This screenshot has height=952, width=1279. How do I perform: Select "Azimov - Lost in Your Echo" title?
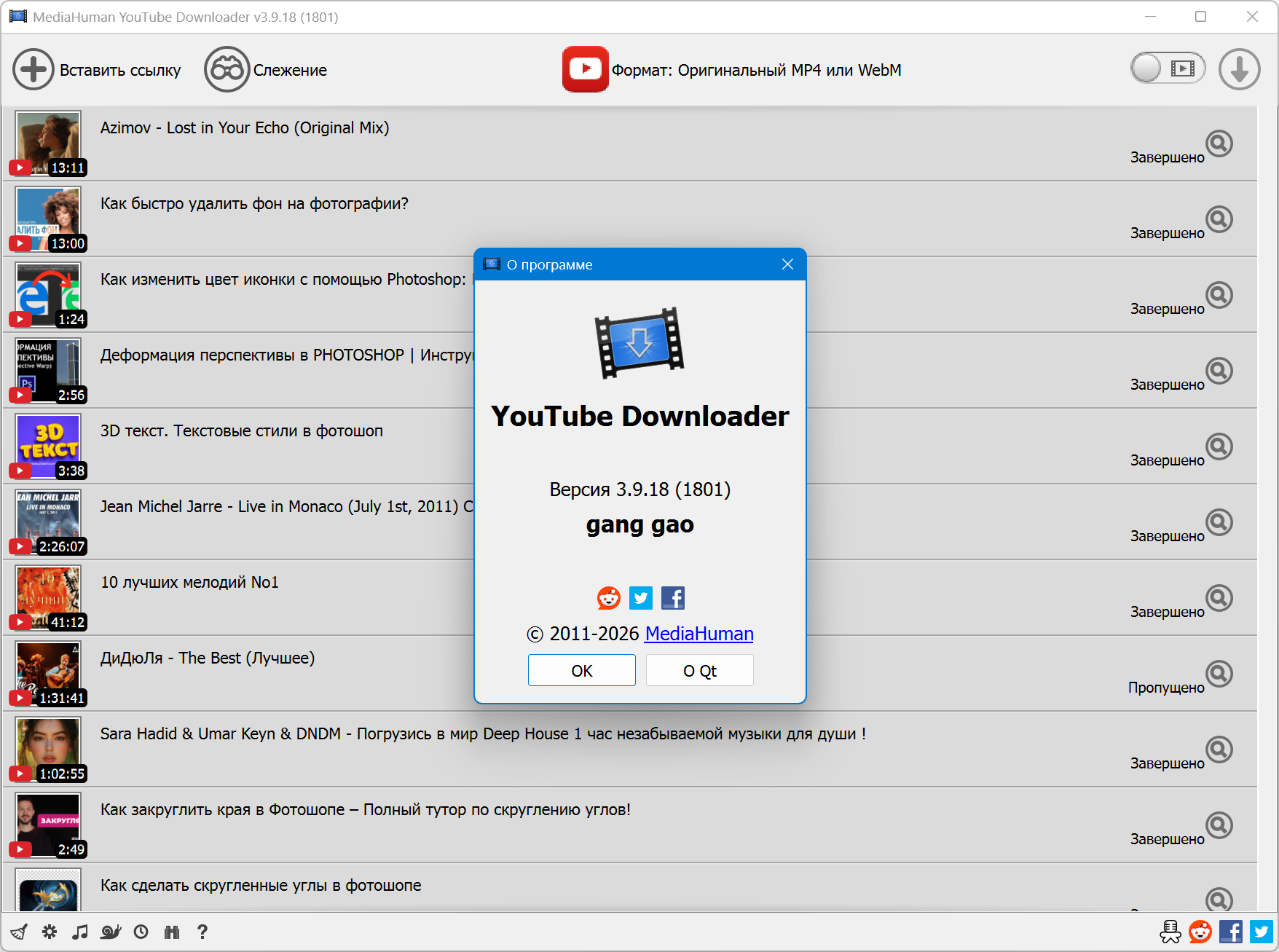[245, 127]
